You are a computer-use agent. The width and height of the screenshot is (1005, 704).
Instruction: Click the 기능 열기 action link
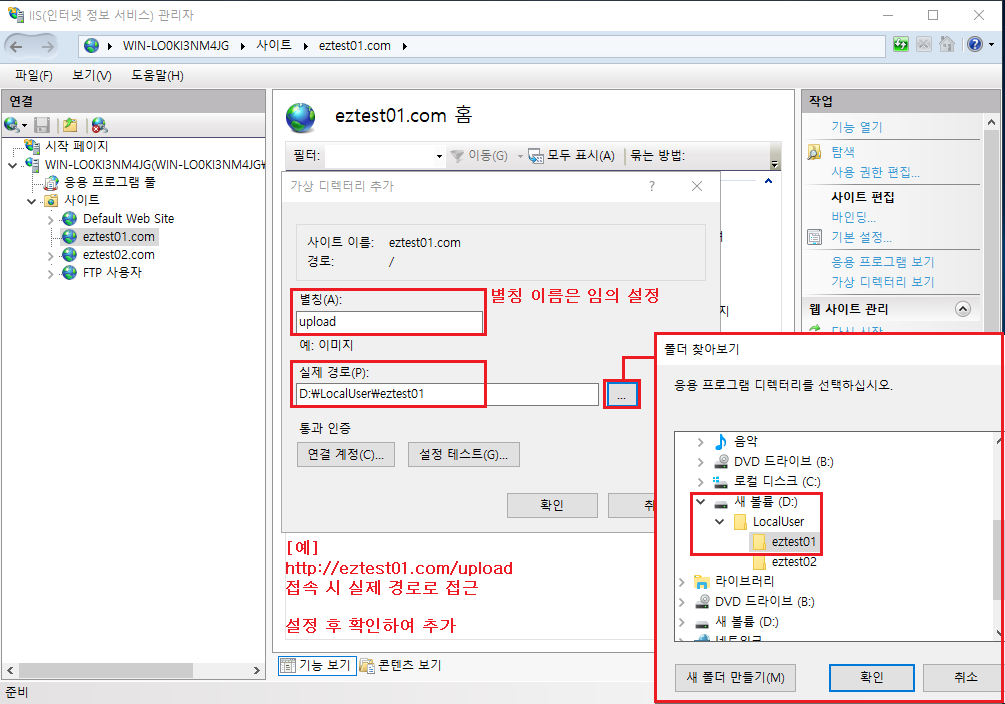[x=857, y=127]
